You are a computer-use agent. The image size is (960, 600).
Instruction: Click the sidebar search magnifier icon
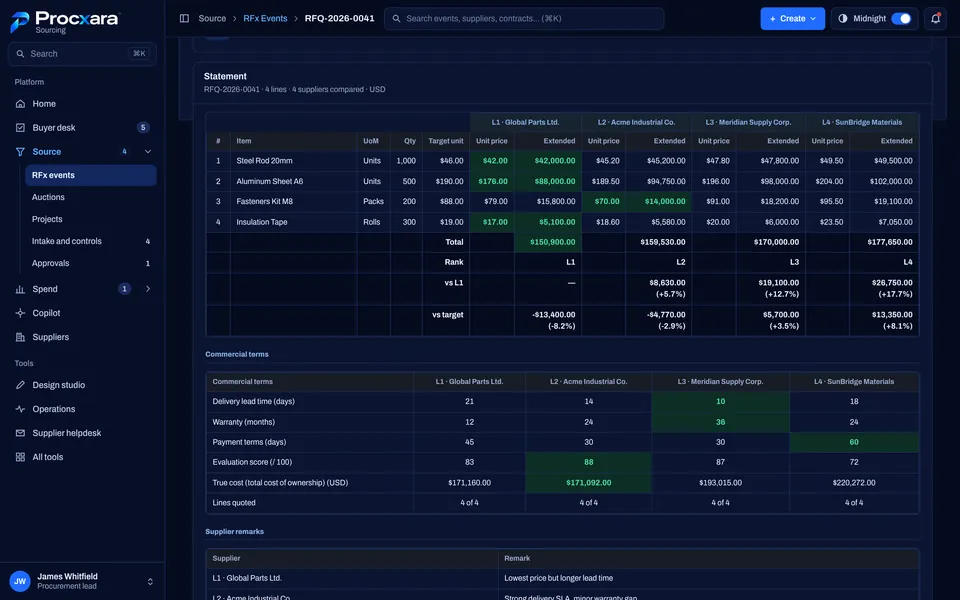pos(20,54)
